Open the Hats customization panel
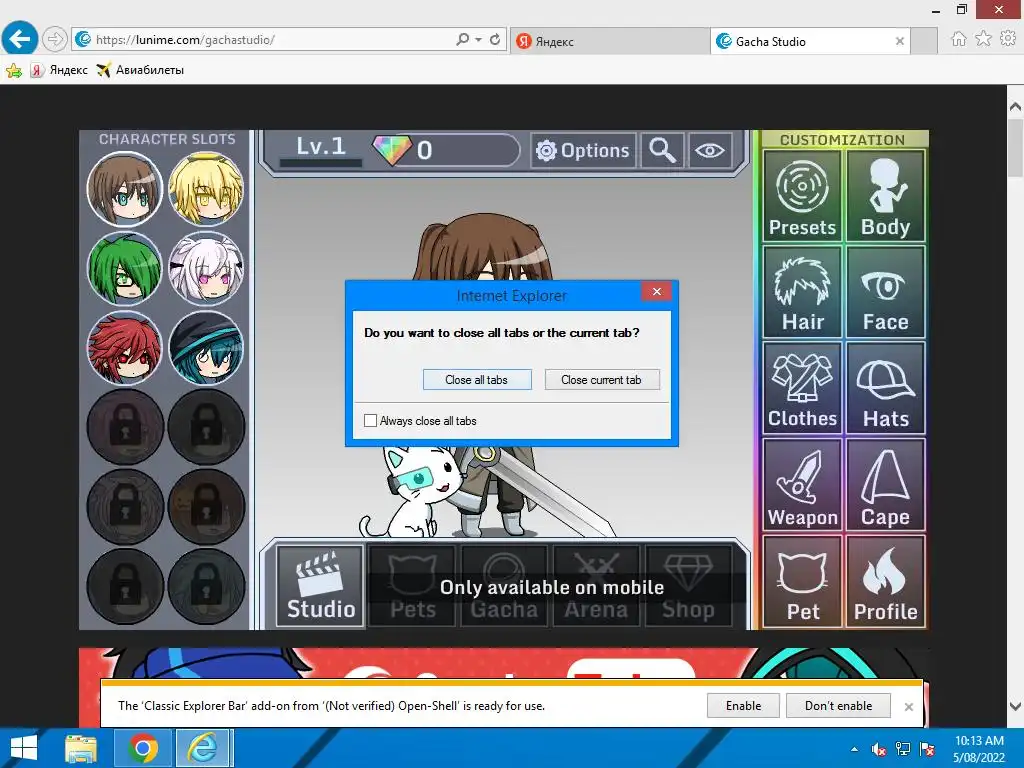Viewport: 1024px width, 768px height. pyautogui.click(x=886, y=388)
